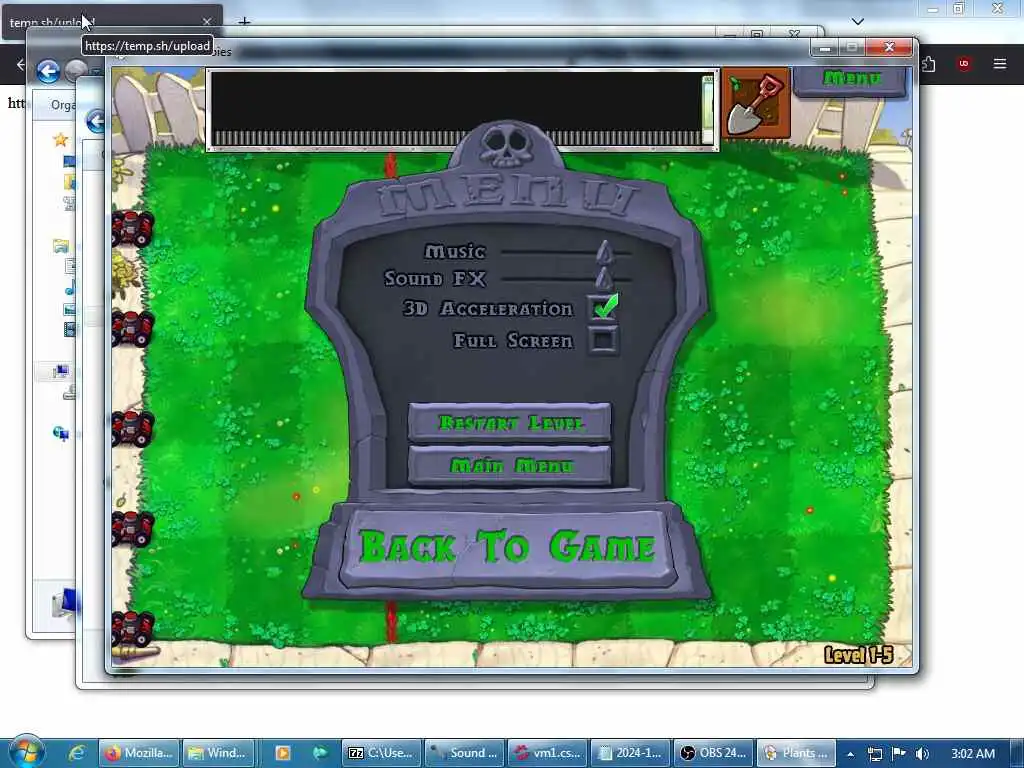Click the Main Menu button
Viewport: 1024px width, 768px height.
click(x=509, y=465)
